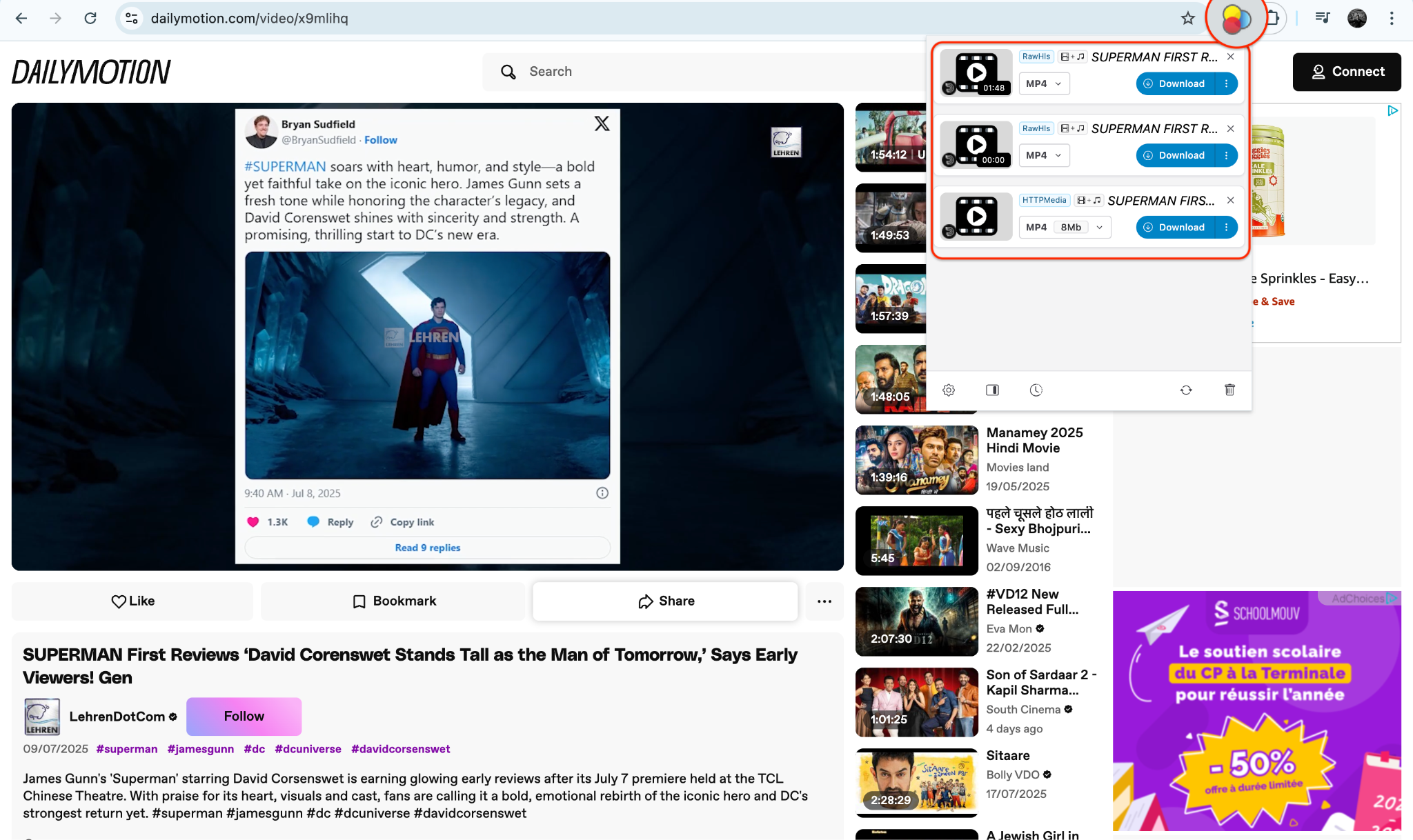Open the Chrome browser menu
The height and width of the screenshot is (840, 1413).
tap(1392, 19)
